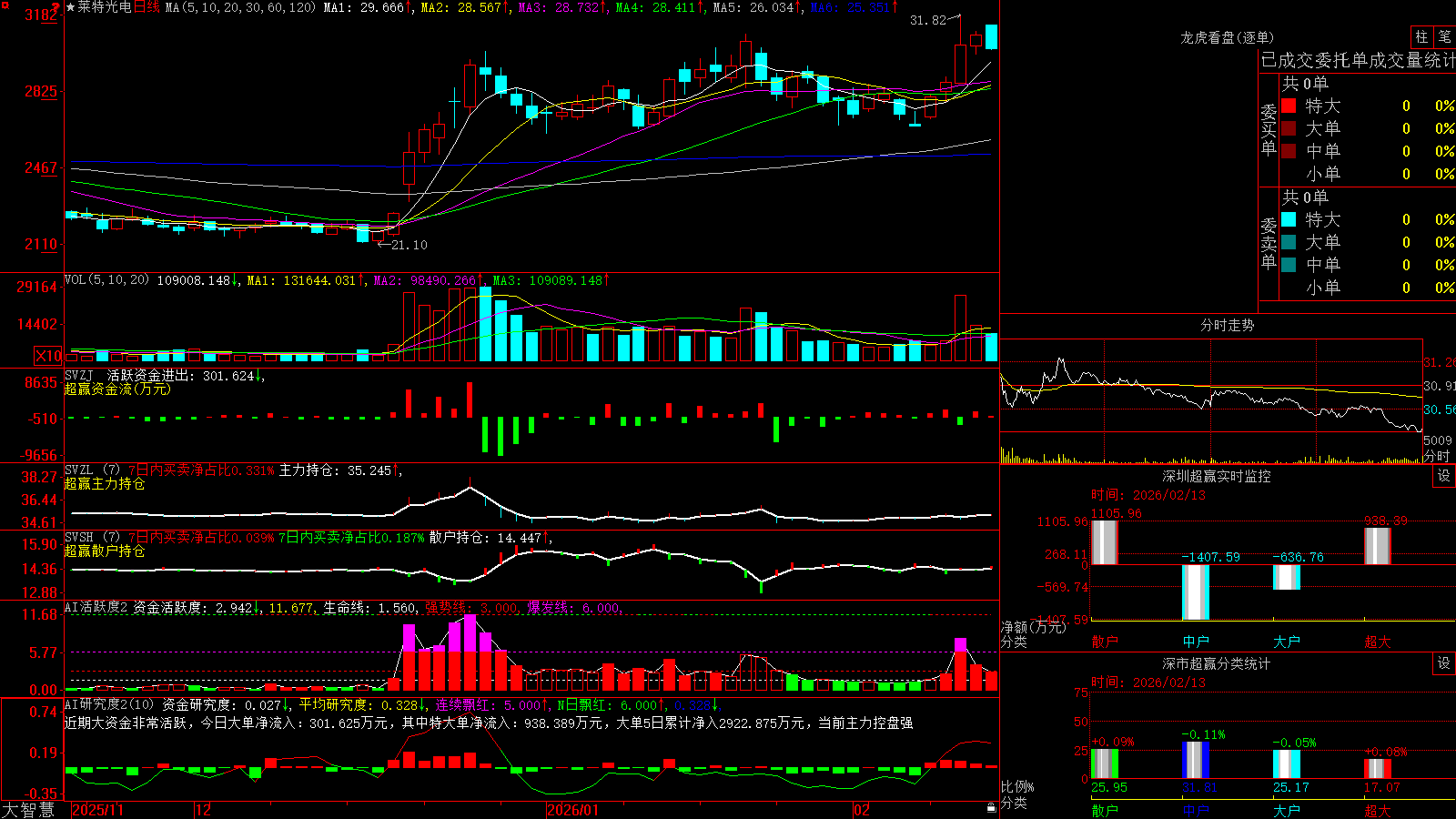This screenshot has height=819, width=1456.
Task: Click the 2025/11 date marker on time axis
Action: (x=97, y=810)
